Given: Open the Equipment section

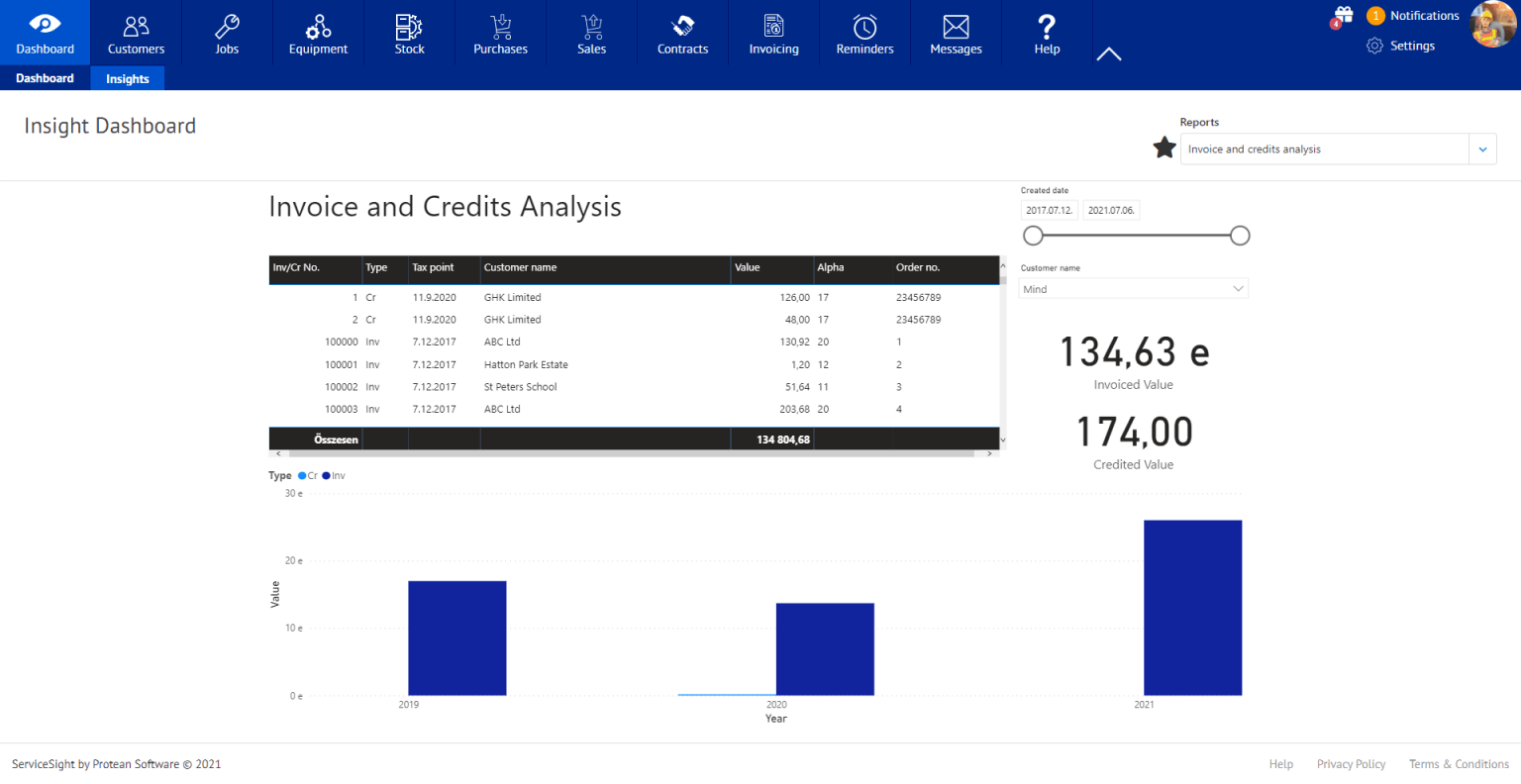Looking at the screenshot, I should (x=318, y=32).
